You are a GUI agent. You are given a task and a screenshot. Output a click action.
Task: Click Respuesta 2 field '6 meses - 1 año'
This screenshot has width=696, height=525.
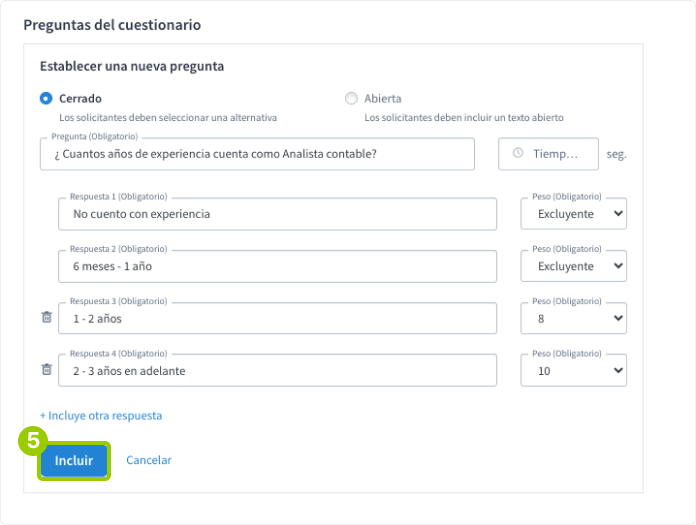point(277,266)
